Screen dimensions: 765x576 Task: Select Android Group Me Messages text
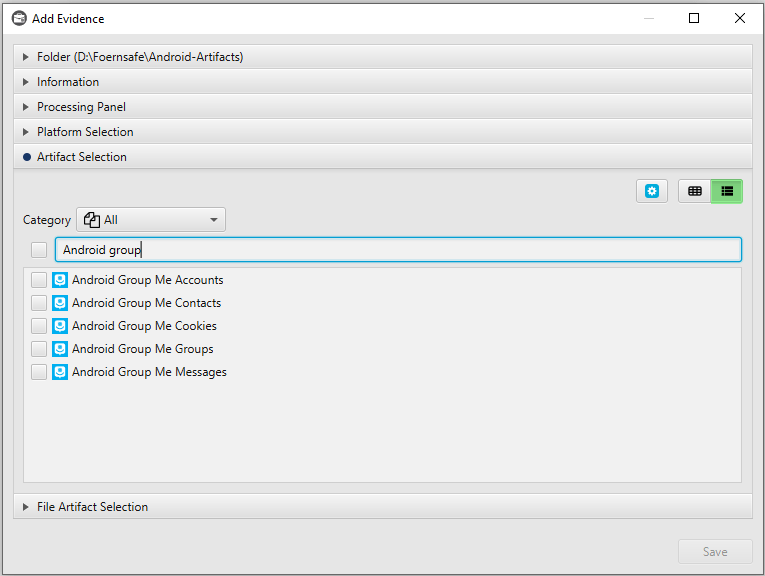pyautogui.click(x=149, y=372)
